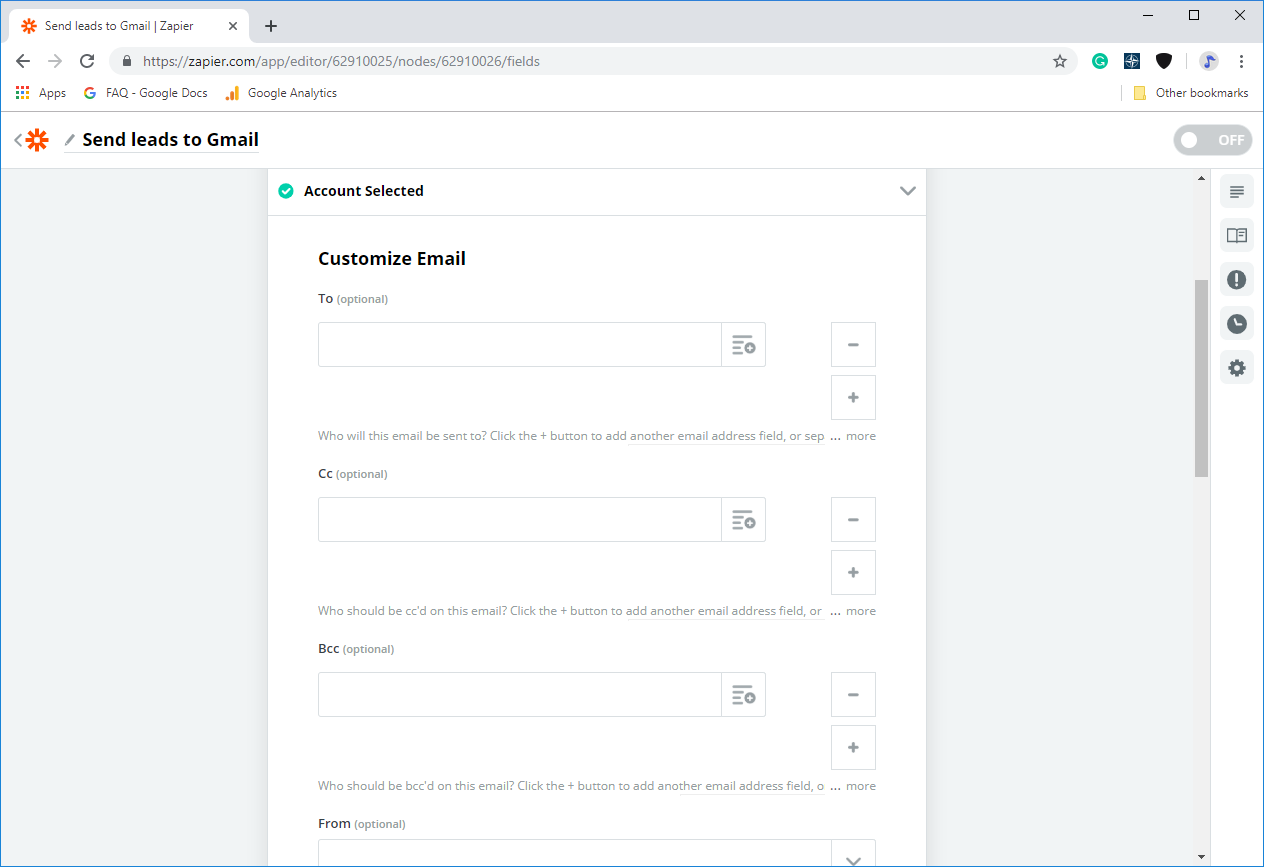Open the alerts exclamation icon in sidebar
The height and width of the screenshot is (867, 1264).
(1237, 280)
